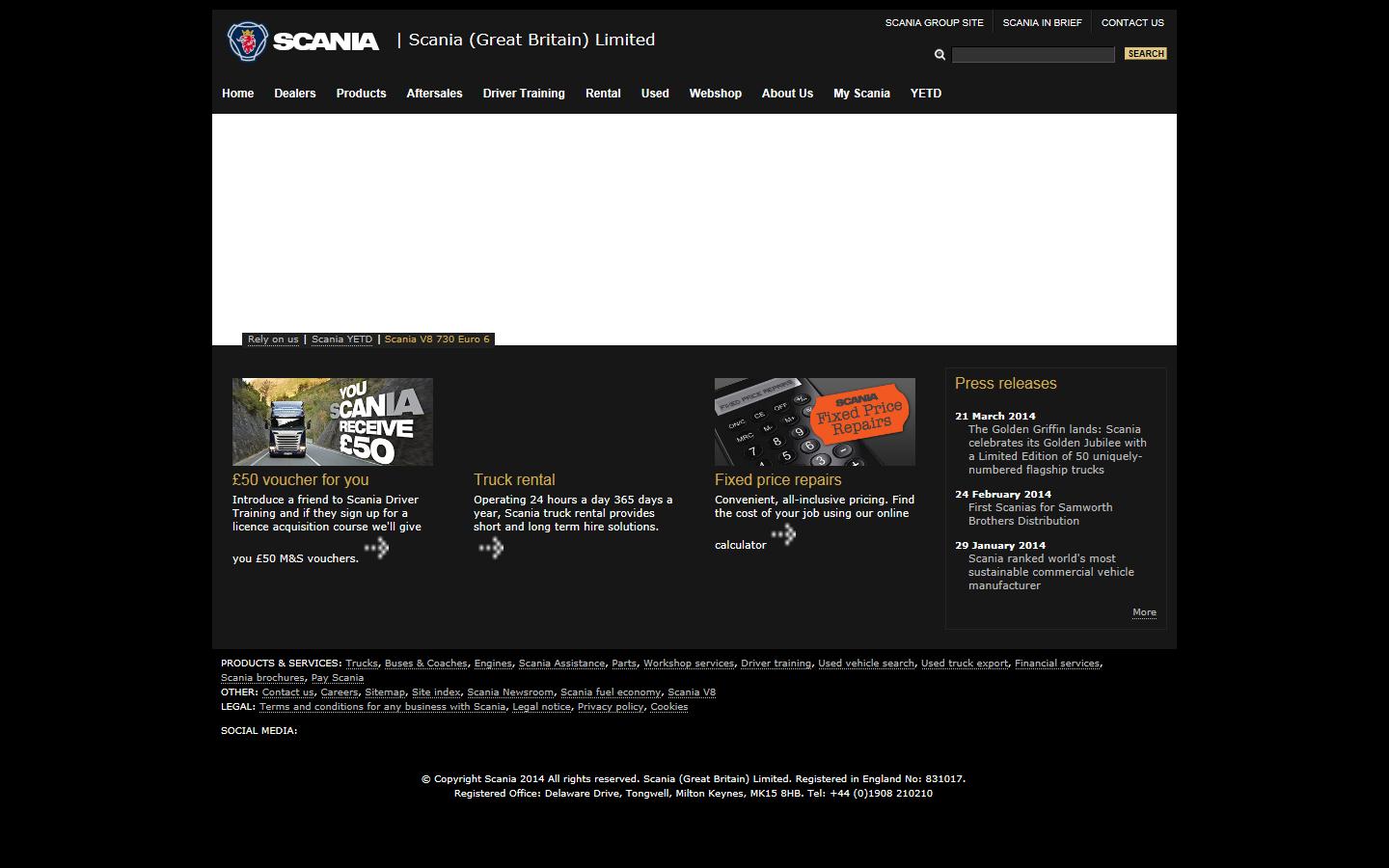Click the £50 voucher banner image
Screen dimensions: 1389x868
332,421
